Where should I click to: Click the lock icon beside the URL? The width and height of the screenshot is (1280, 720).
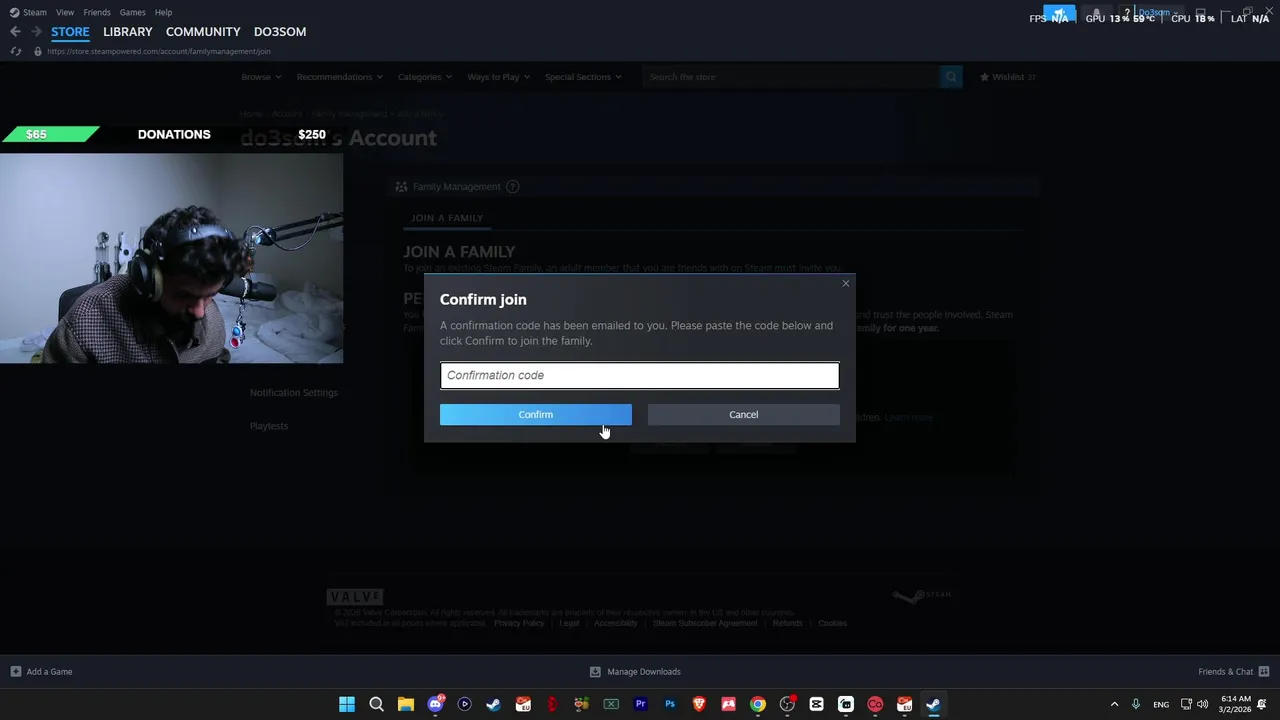coord(38,51)
